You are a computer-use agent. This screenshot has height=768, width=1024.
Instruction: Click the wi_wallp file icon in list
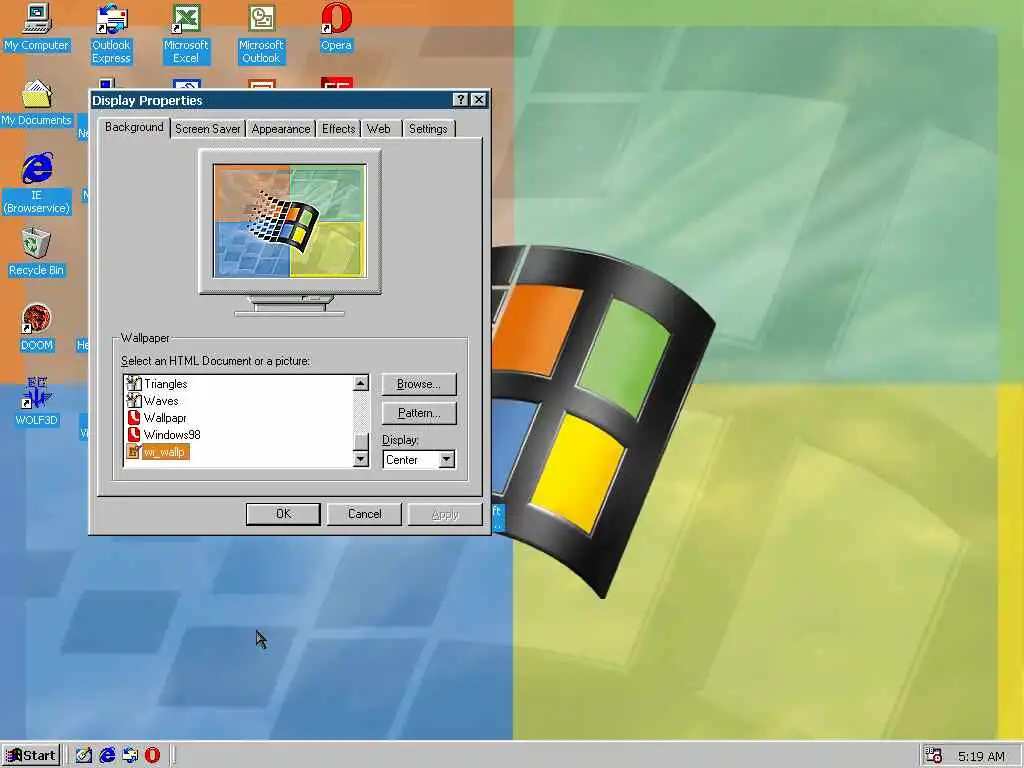133,451
